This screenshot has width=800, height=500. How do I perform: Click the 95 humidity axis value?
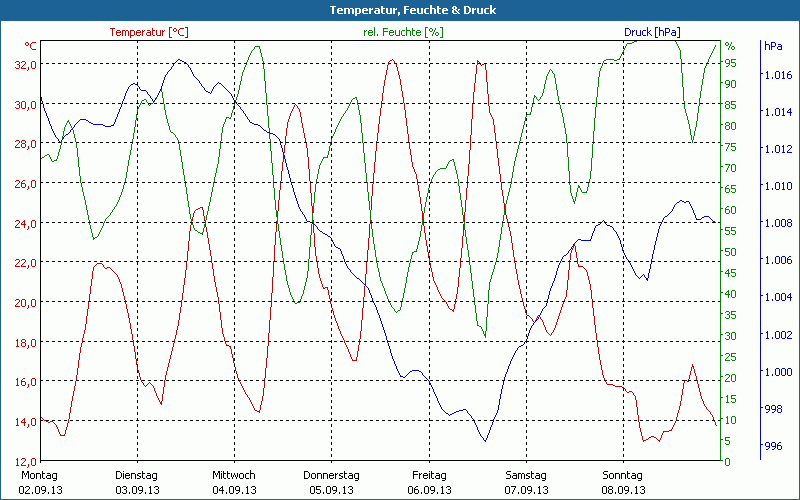(x=730, y=63)
